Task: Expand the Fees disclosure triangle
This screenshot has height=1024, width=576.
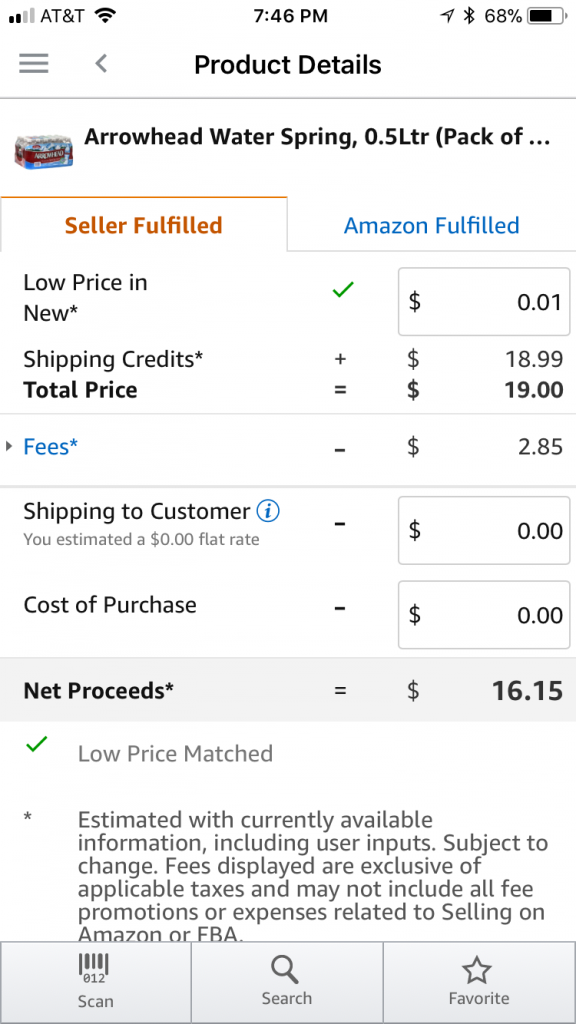Action: coord(9,447)
